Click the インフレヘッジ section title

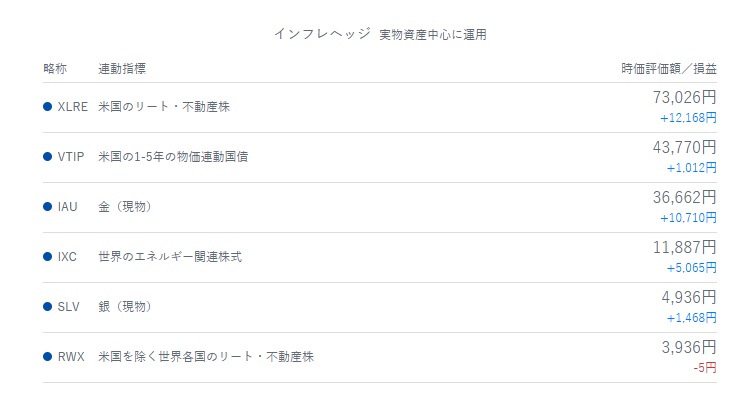click(322, 34)
